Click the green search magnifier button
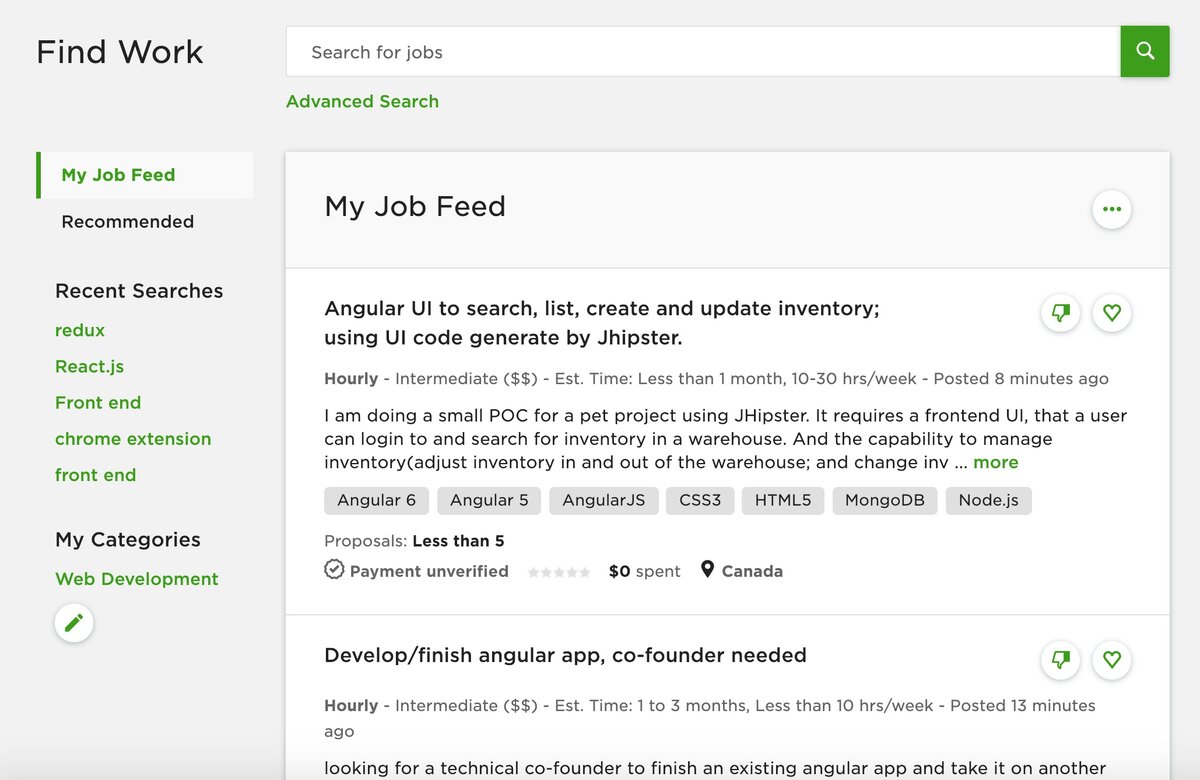This screenshot has height=780, width=1200. 1145,52
